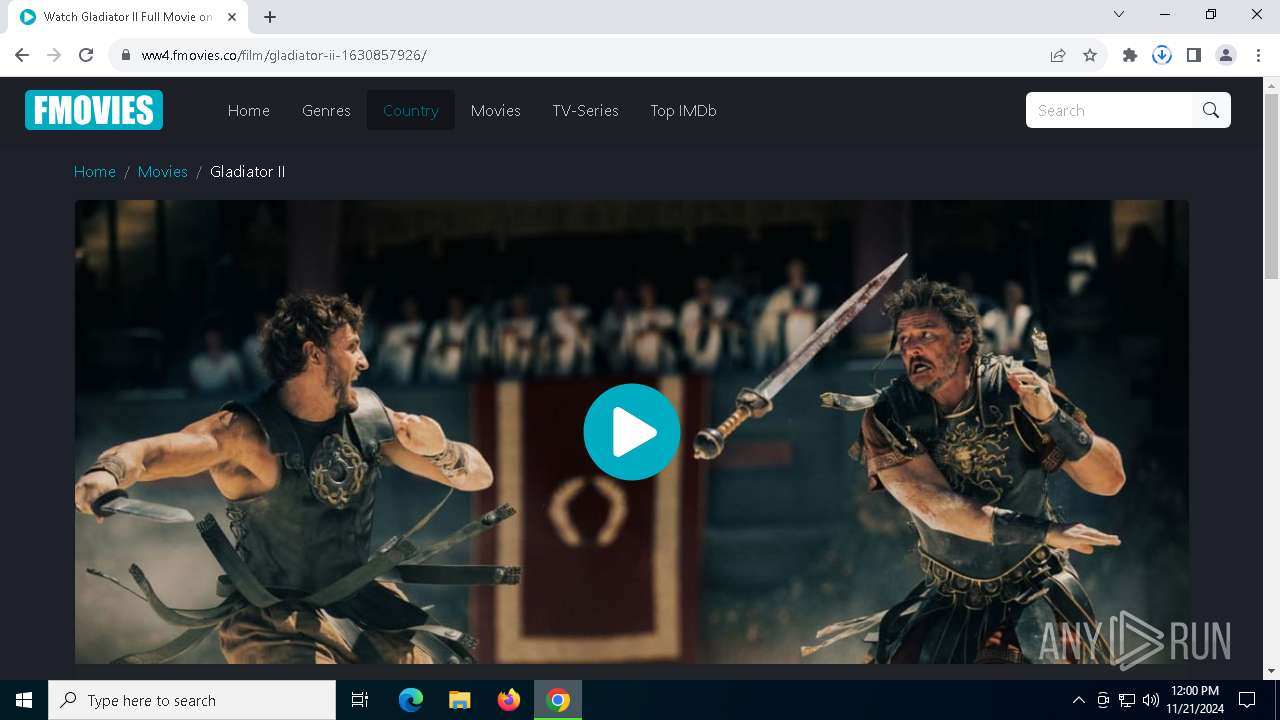Click Home breadcrumb link

[x=95, y=172]
